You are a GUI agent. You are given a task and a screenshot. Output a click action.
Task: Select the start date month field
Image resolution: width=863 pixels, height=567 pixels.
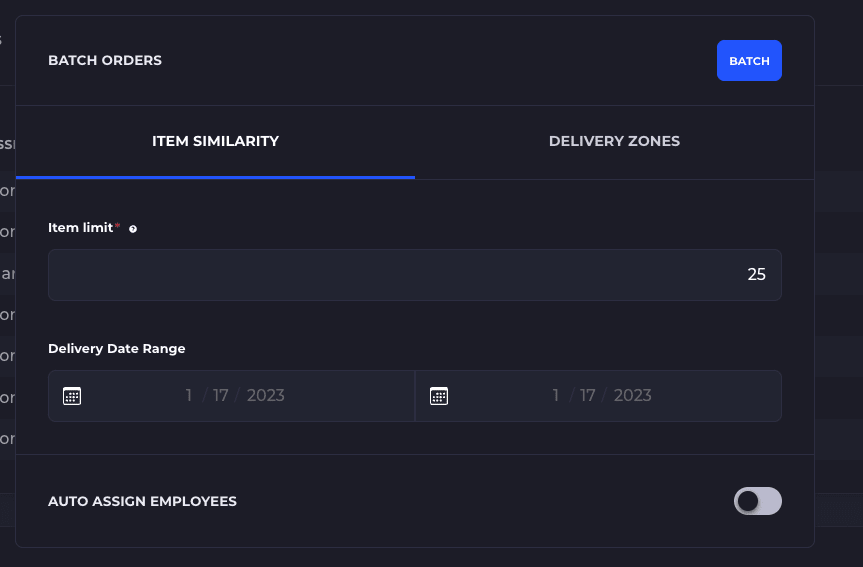point(189,395)
